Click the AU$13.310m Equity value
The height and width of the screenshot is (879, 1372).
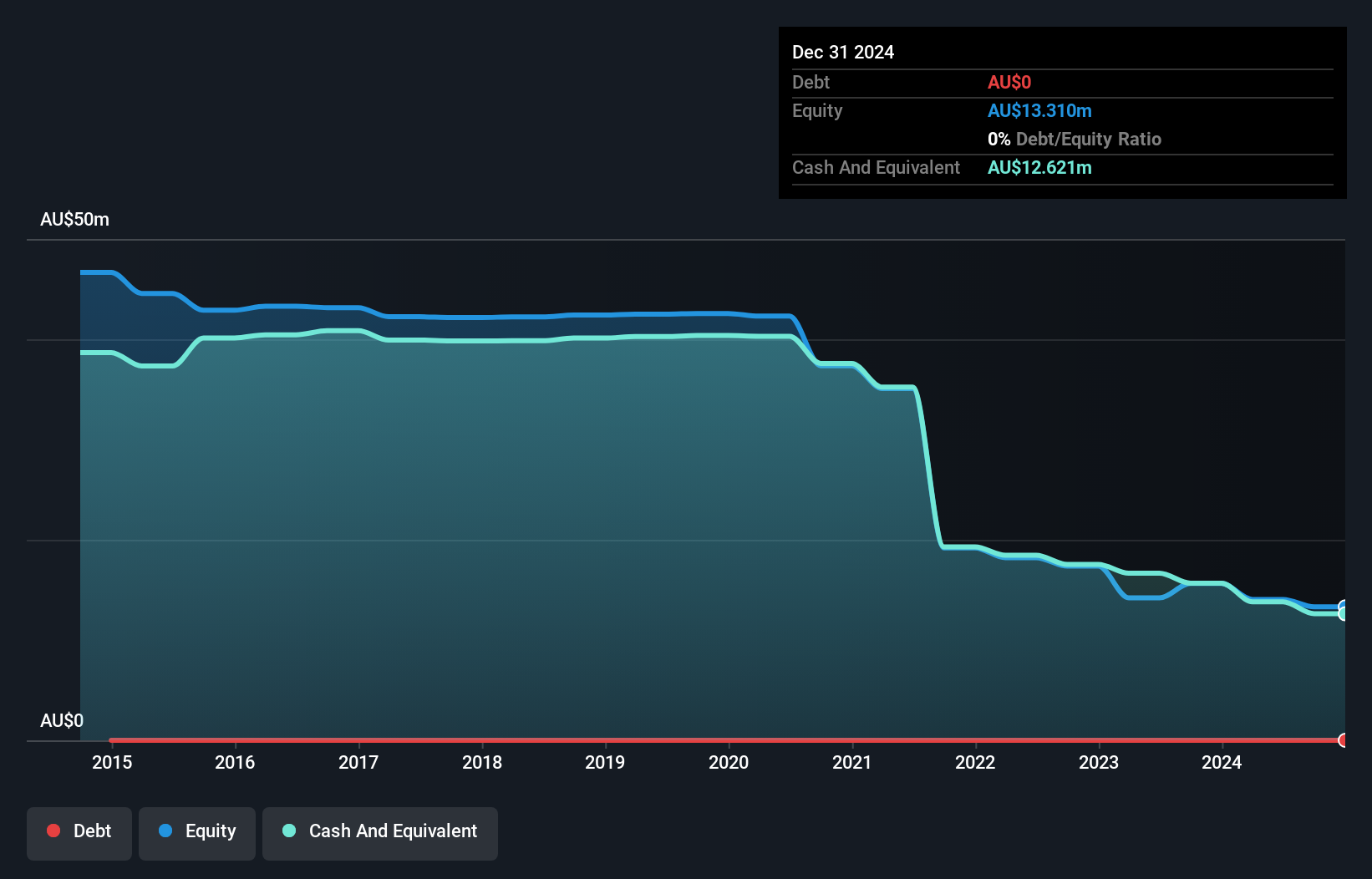point(1040,110)
